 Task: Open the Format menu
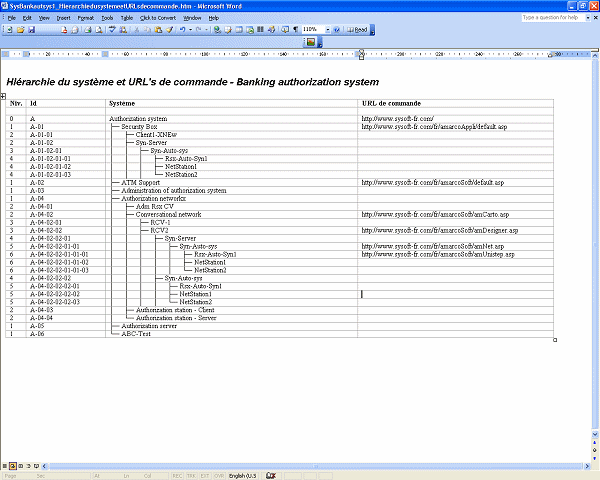pyautogui.click(x=85, y=18)
